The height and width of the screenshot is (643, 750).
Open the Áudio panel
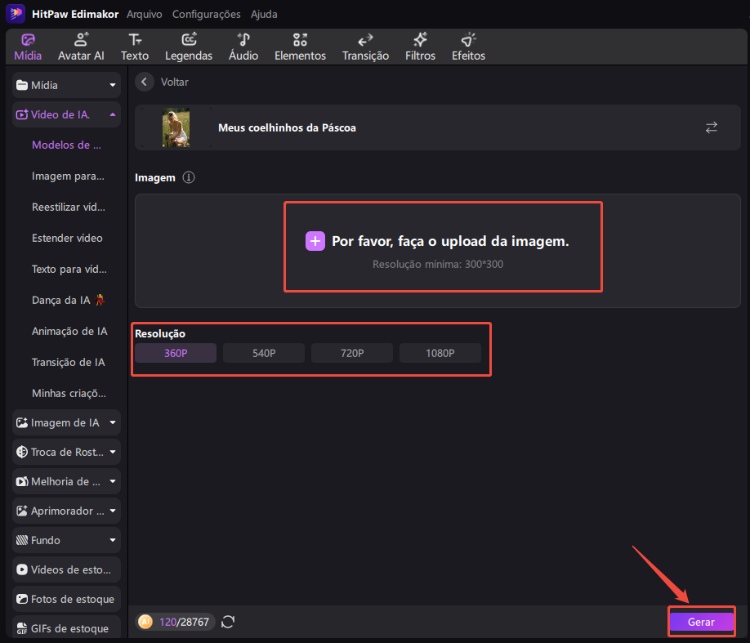coord(243,47)
